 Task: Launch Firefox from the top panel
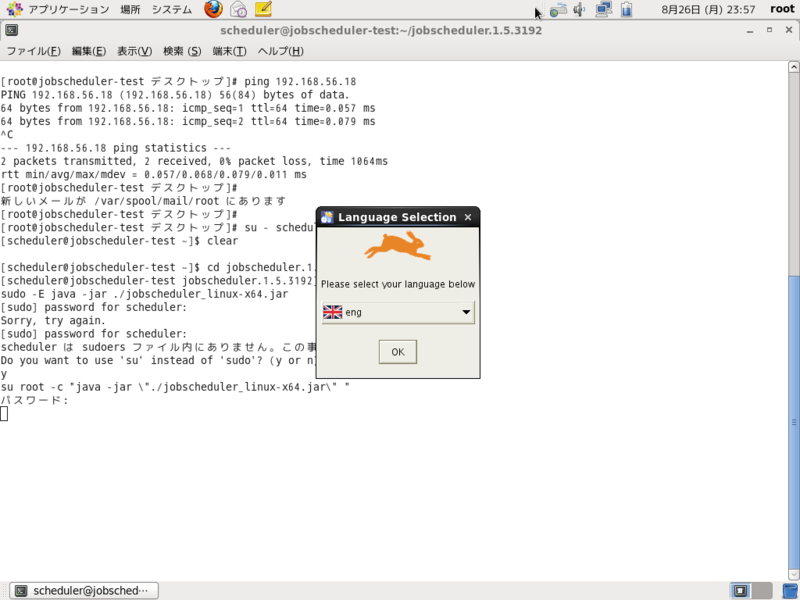pyautogui.click(x=213, y=9)
